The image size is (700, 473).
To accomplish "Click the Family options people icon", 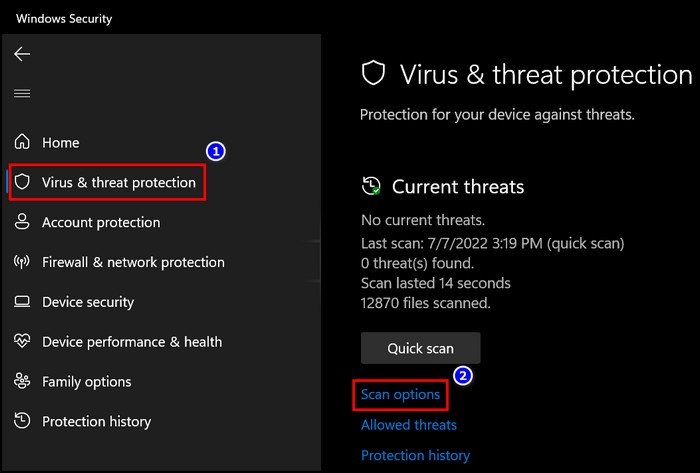I will coord(22,381).
